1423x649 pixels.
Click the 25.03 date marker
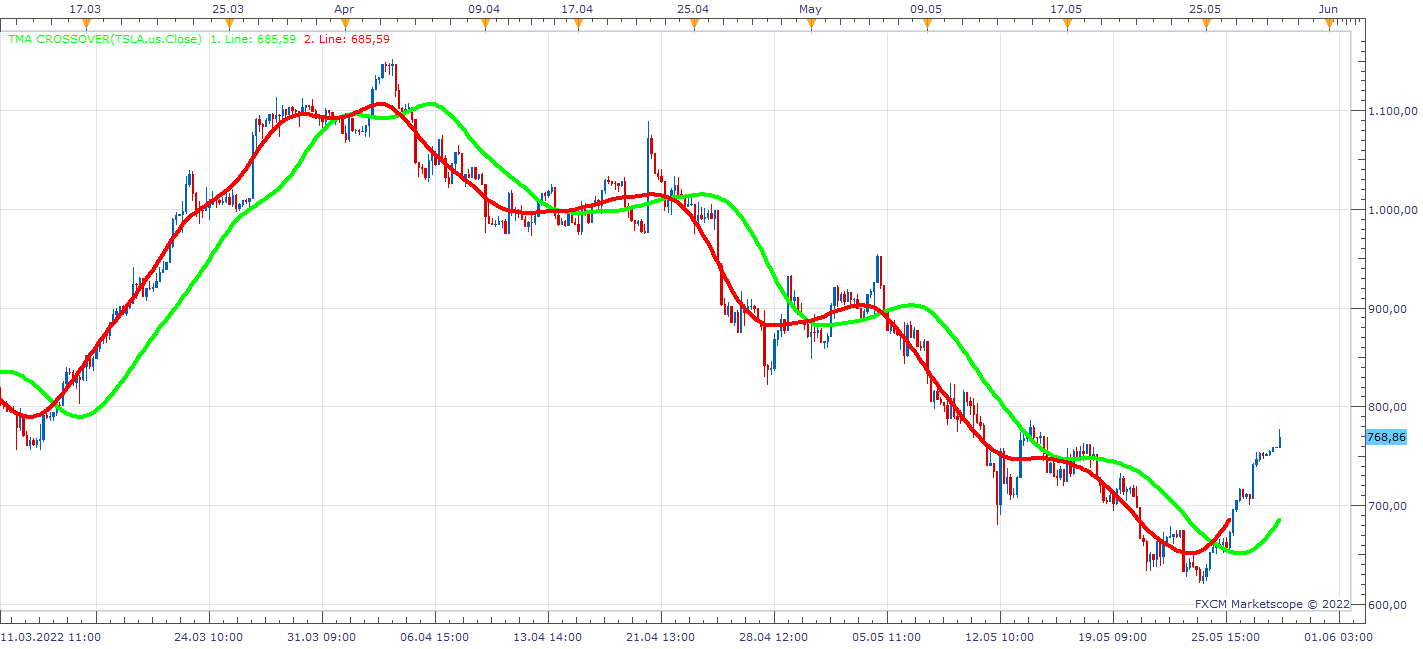click(228, 9)
